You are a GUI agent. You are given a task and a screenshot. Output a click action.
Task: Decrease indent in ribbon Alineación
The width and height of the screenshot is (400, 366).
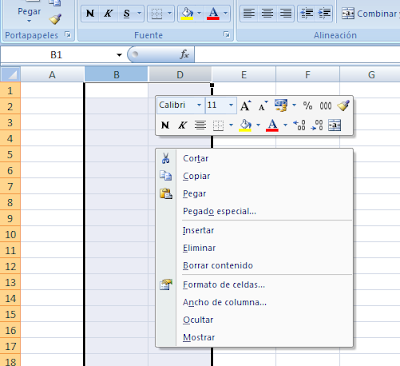coord(306,14)
